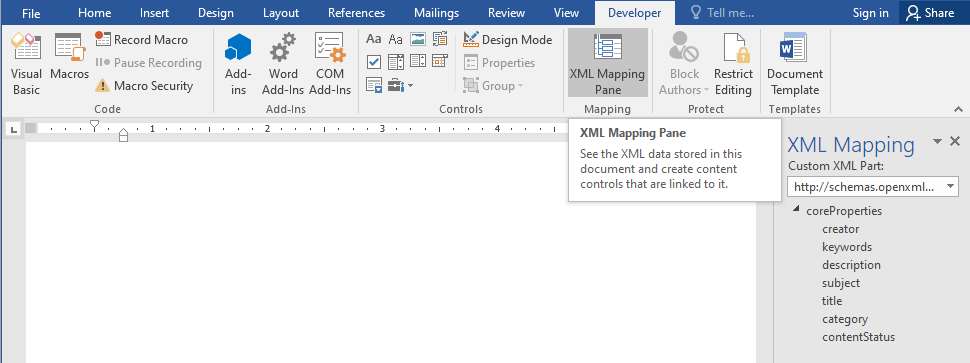Open XML Mapping pane options arrow
The image size is (970, 363).
[938, 142]
